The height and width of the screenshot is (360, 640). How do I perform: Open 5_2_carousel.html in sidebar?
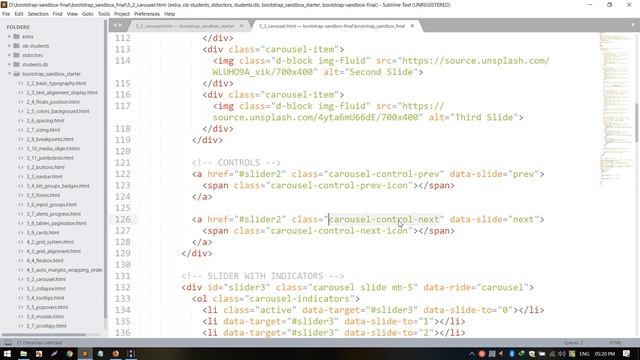pyautogui.click(x=46, y=279)
